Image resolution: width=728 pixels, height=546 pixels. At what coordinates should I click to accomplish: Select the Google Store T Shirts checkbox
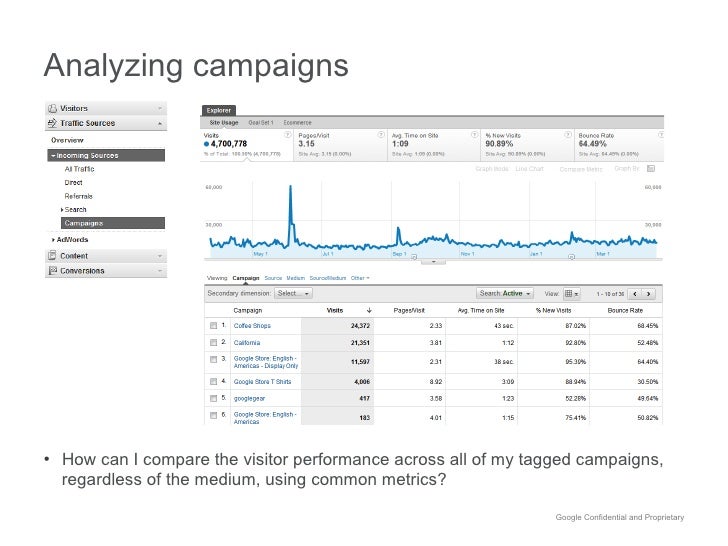pos(213,382)
